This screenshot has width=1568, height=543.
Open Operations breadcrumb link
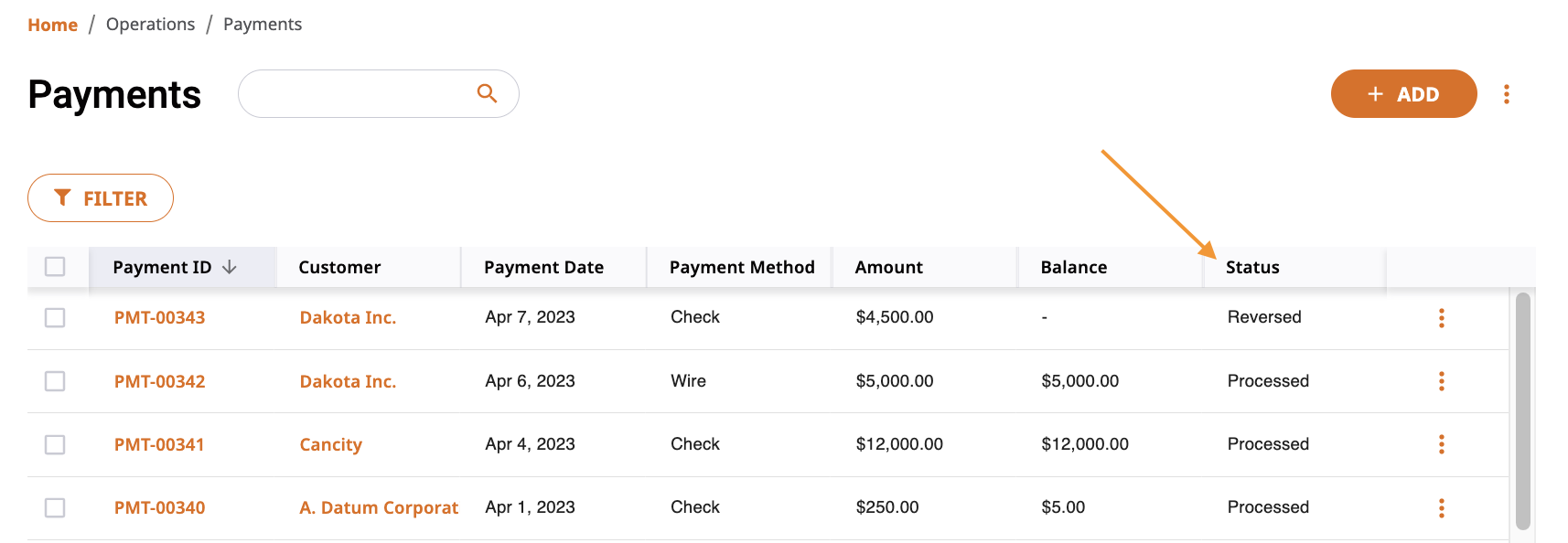click(x=150, y=25)
